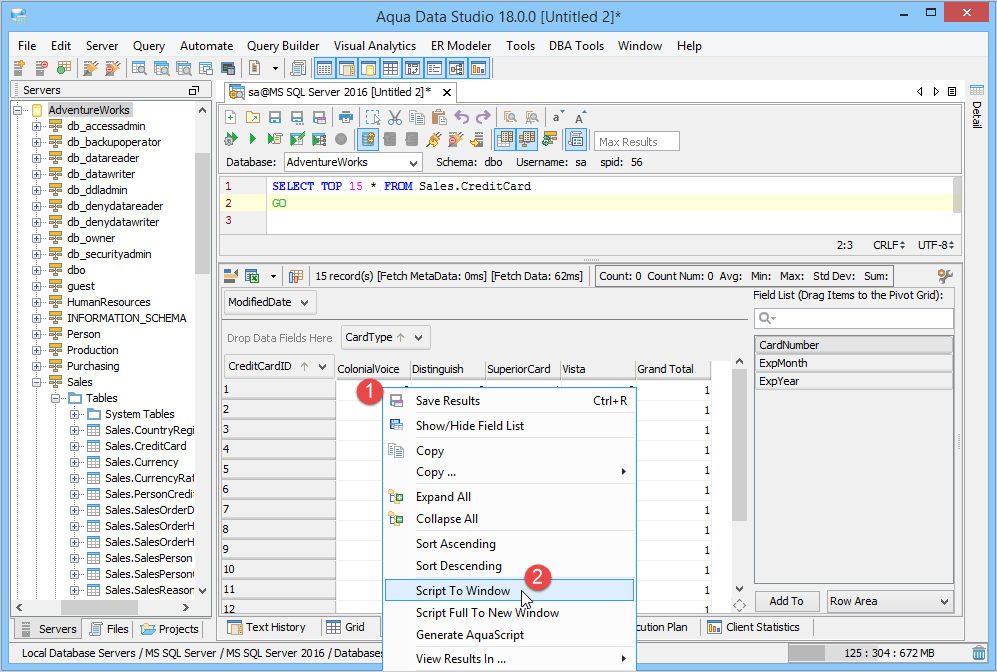
Task: Open the Client Statistics tab
Action: point(753,627)
